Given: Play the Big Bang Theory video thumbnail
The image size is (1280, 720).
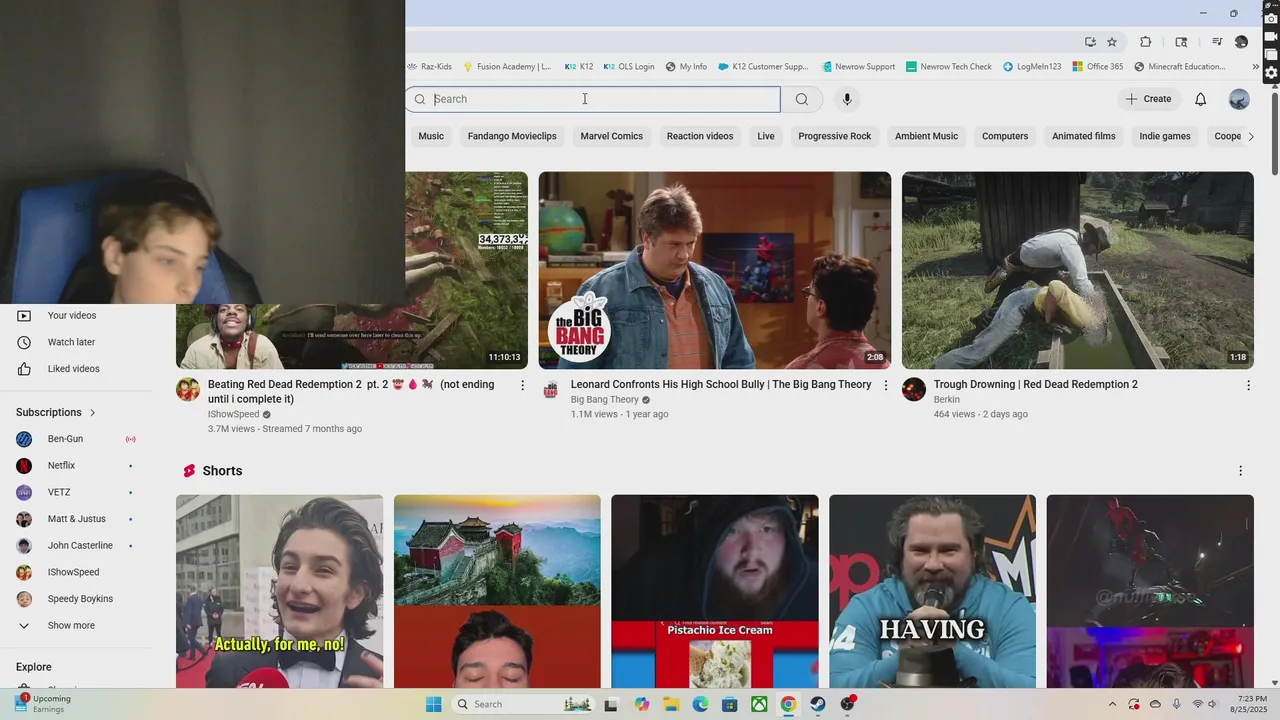Looking at the screenshot, I should coord(715,270).
